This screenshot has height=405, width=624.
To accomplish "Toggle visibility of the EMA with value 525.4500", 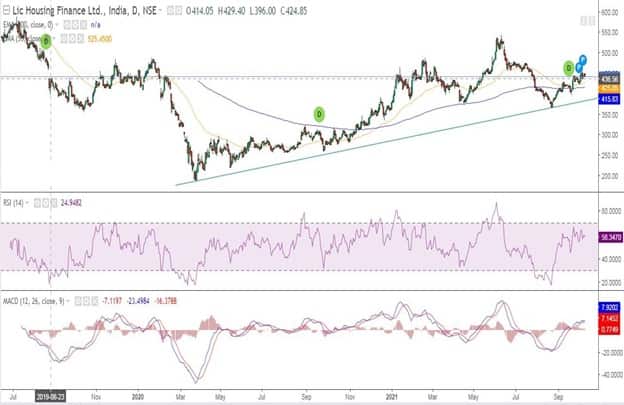I will (64, 39).
